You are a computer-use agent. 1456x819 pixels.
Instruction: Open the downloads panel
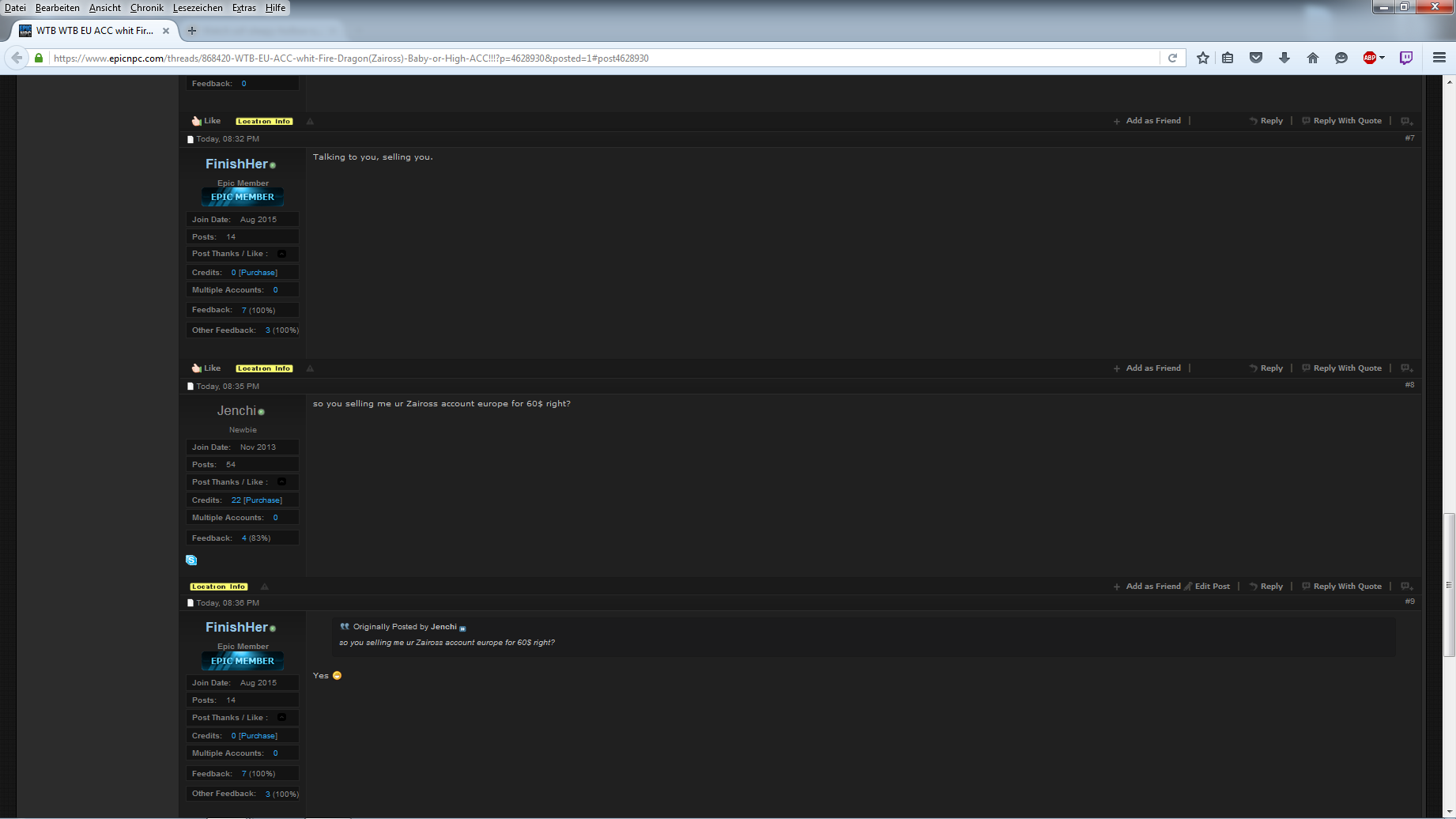(1284, 58)
